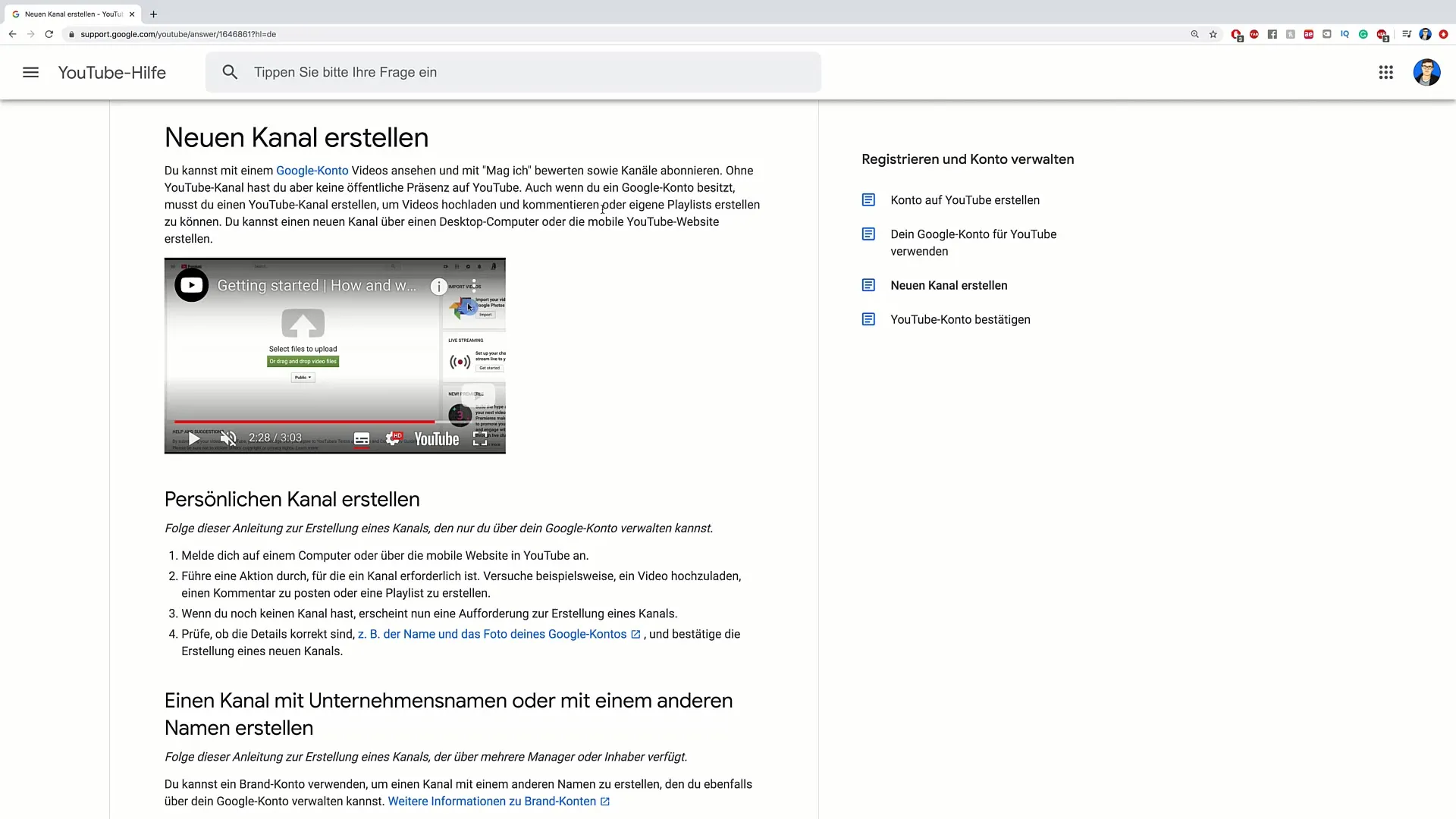This screenshot has height=819, width=1456.
Task: Open the YouTube-Hilfe hamburger menu
Action: point(30,72)
